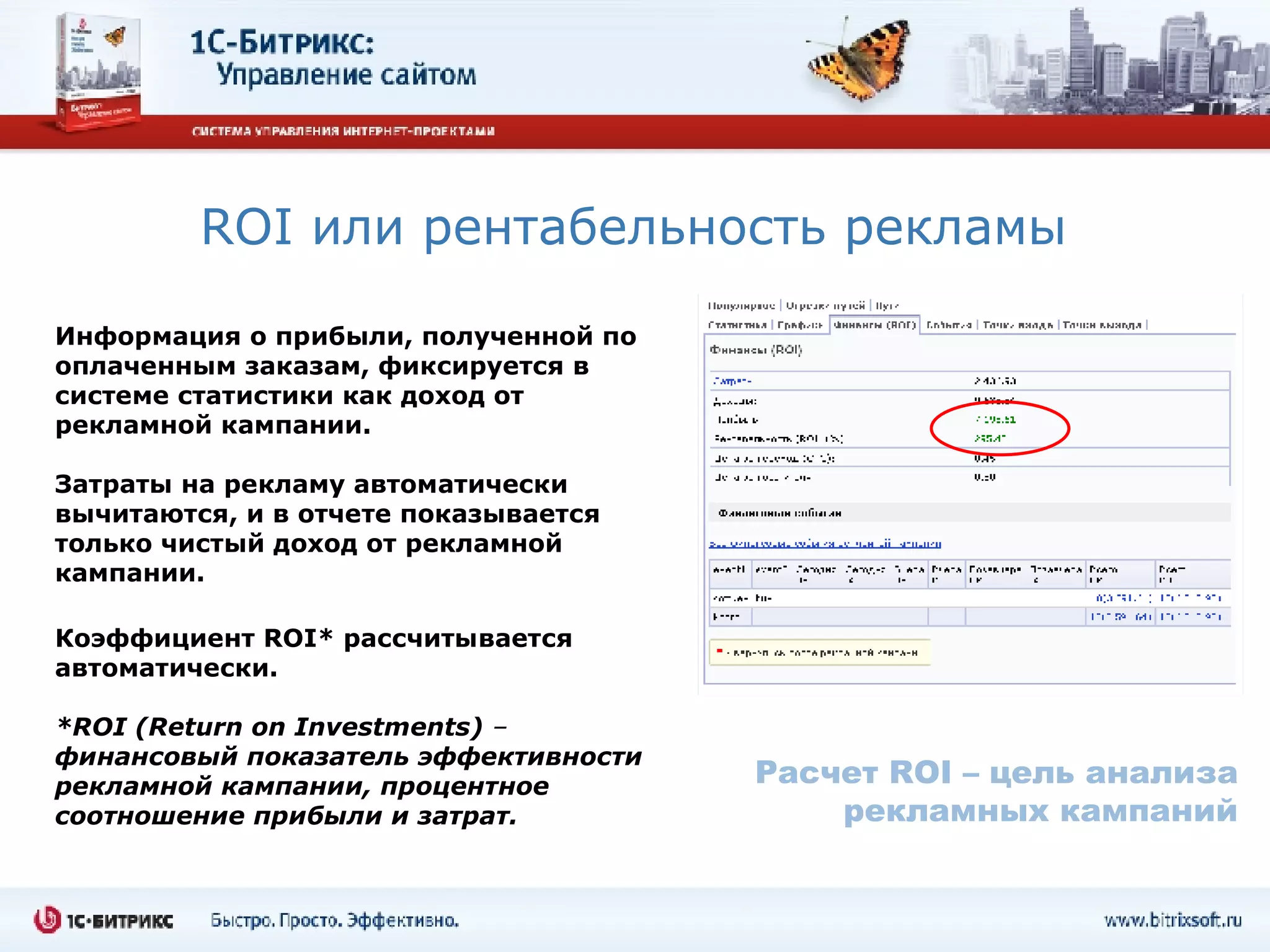The height and width of the screenshot is (952, 1270).
Task: Click the paragraph 'Коэффициент ROI* рассчитывается автоматически.'
Action: click(314, 653)
